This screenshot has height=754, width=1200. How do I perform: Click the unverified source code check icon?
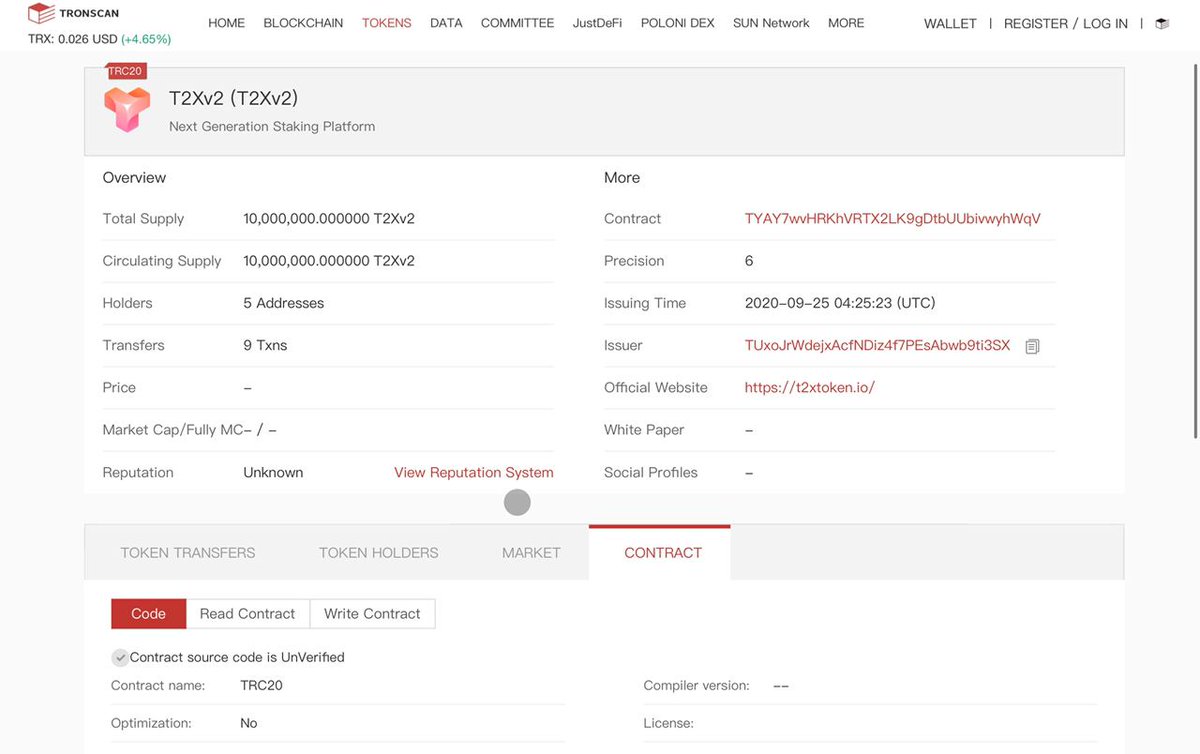120,657
